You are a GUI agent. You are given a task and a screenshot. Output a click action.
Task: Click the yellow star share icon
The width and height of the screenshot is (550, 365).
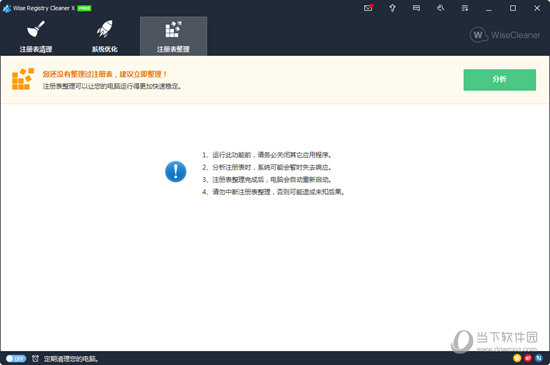coord(517,358)
